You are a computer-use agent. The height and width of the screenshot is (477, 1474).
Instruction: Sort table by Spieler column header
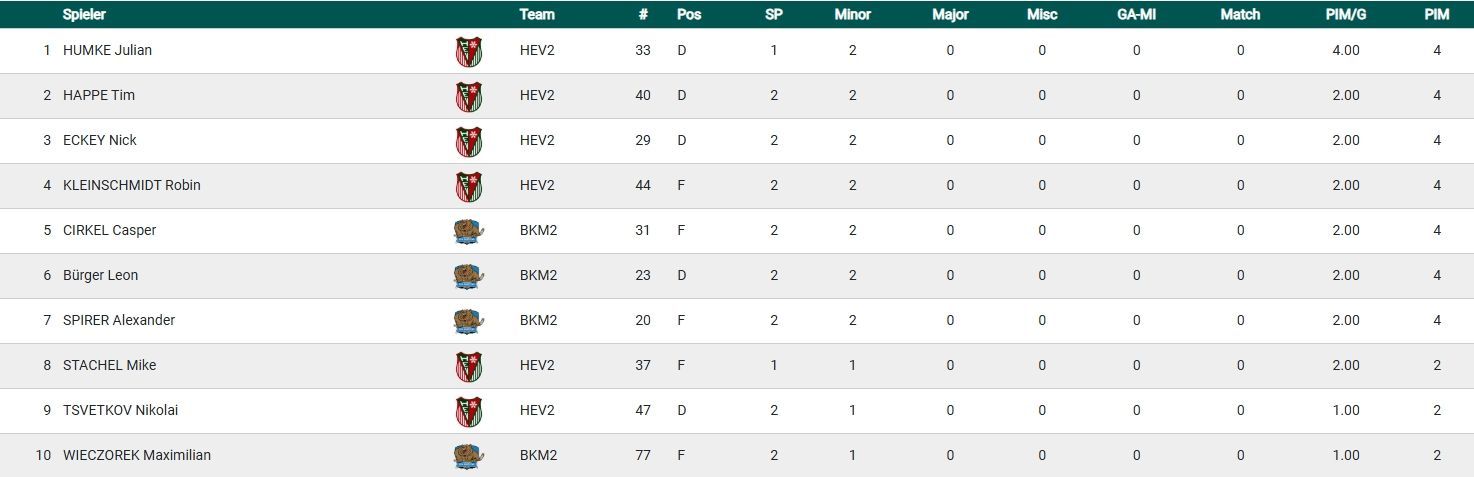(84, 15)
